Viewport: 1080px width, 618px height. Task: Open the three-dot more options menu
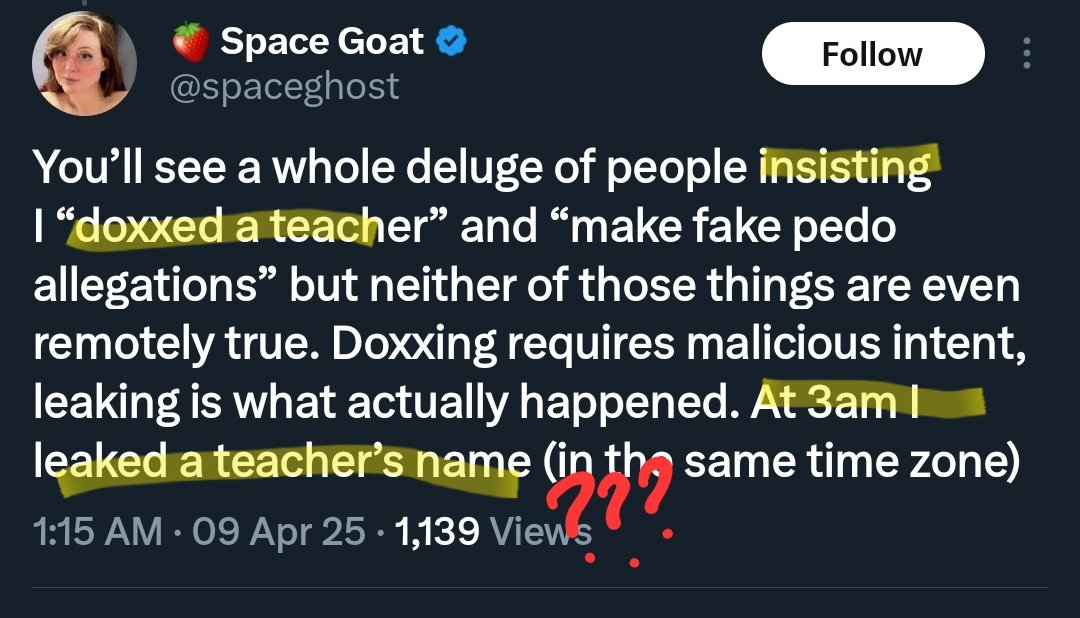point(1026,54)
